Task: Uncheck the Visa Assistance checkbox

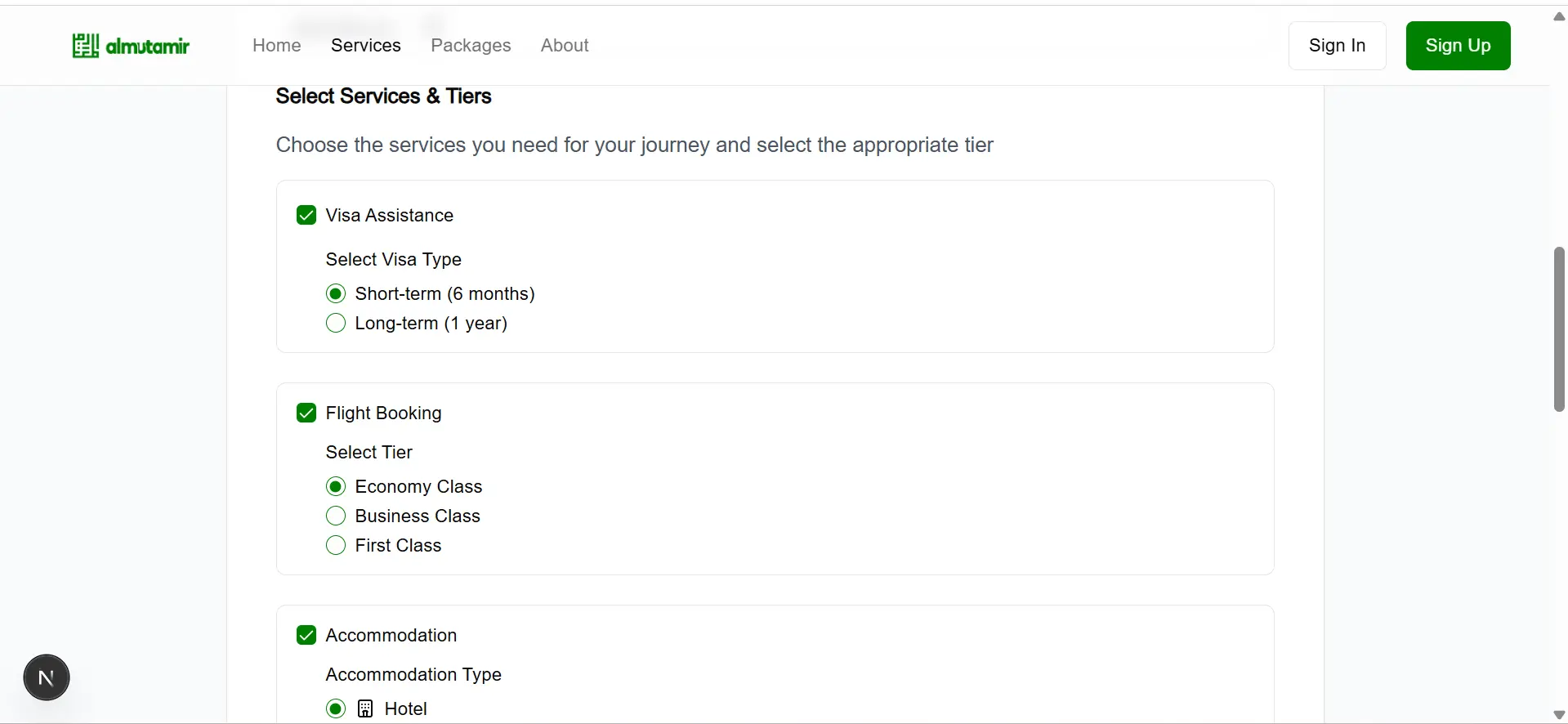Action: pyautogui.click(x=306, y=215)
